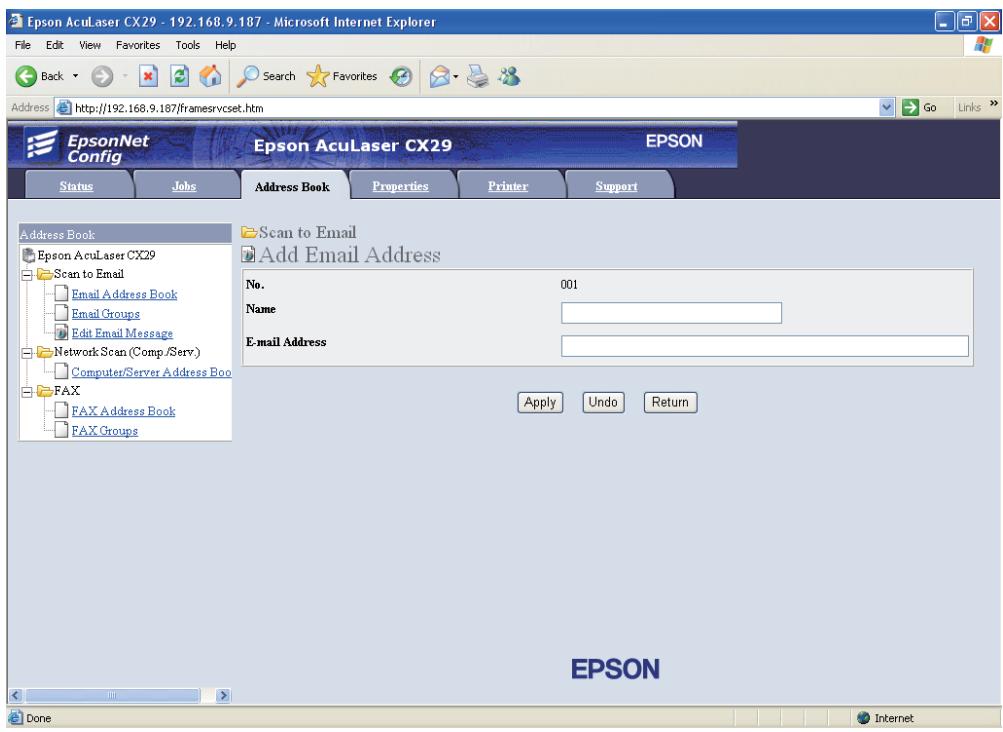This screenshot has width=1003, height=732.
Task: Go to Home page icon
Action: (210, 76)
